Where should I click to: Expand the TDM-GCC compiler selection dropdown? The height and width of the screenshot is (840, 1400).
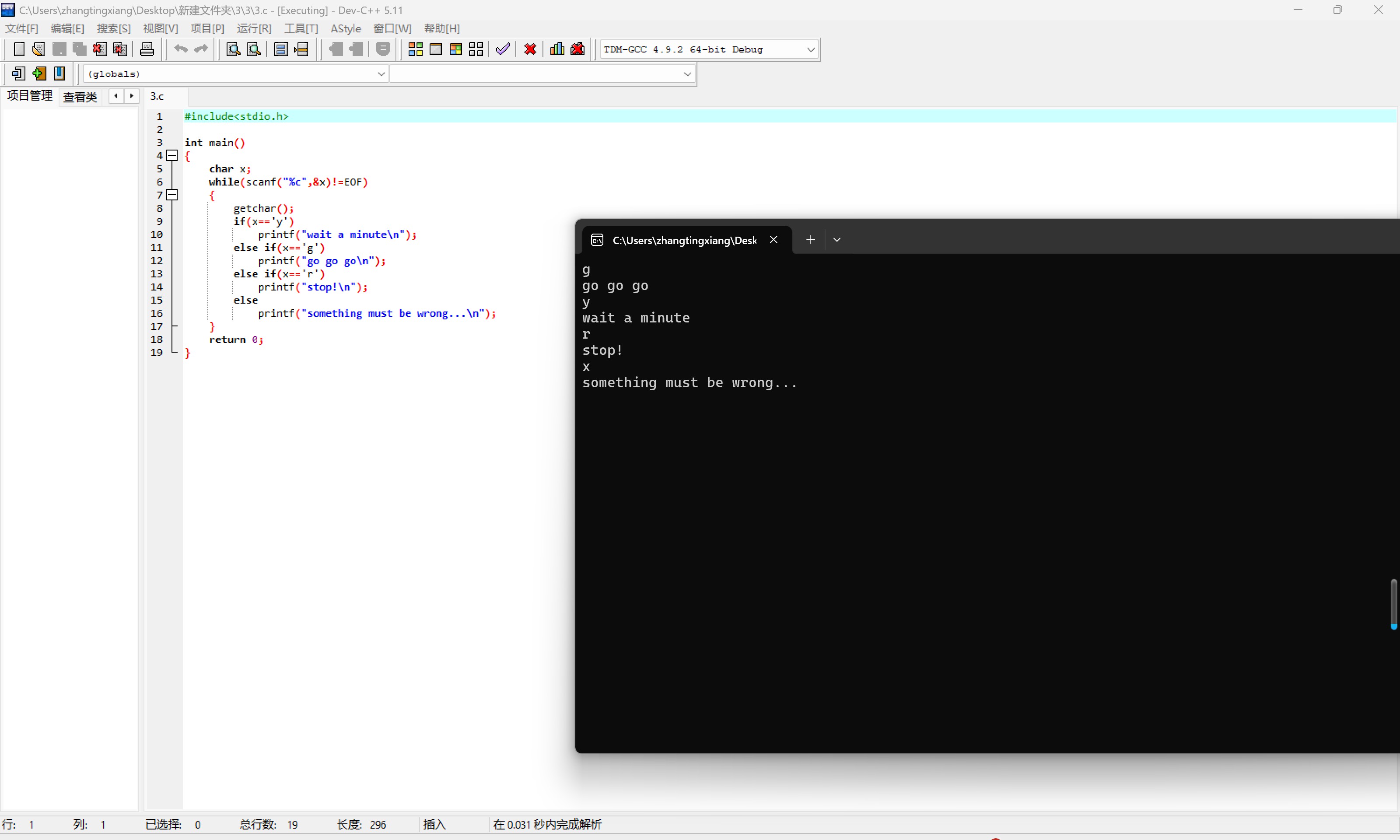click(x=810, y=50)
